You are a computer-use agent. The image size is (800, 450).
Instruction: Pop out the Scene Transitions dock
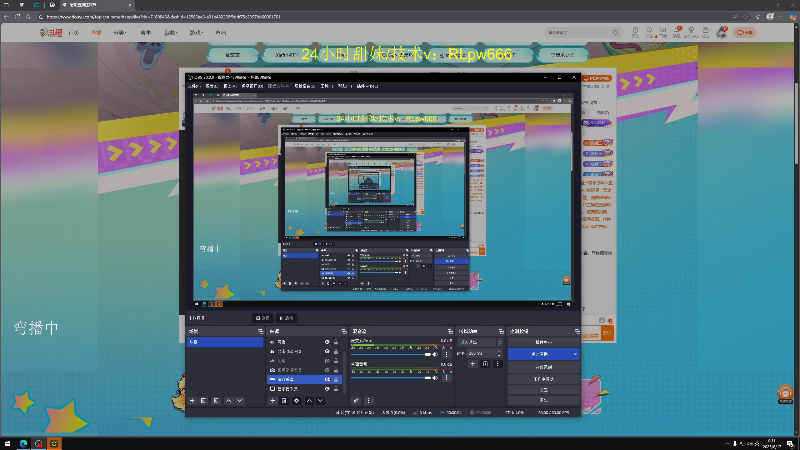coord(501,332)
